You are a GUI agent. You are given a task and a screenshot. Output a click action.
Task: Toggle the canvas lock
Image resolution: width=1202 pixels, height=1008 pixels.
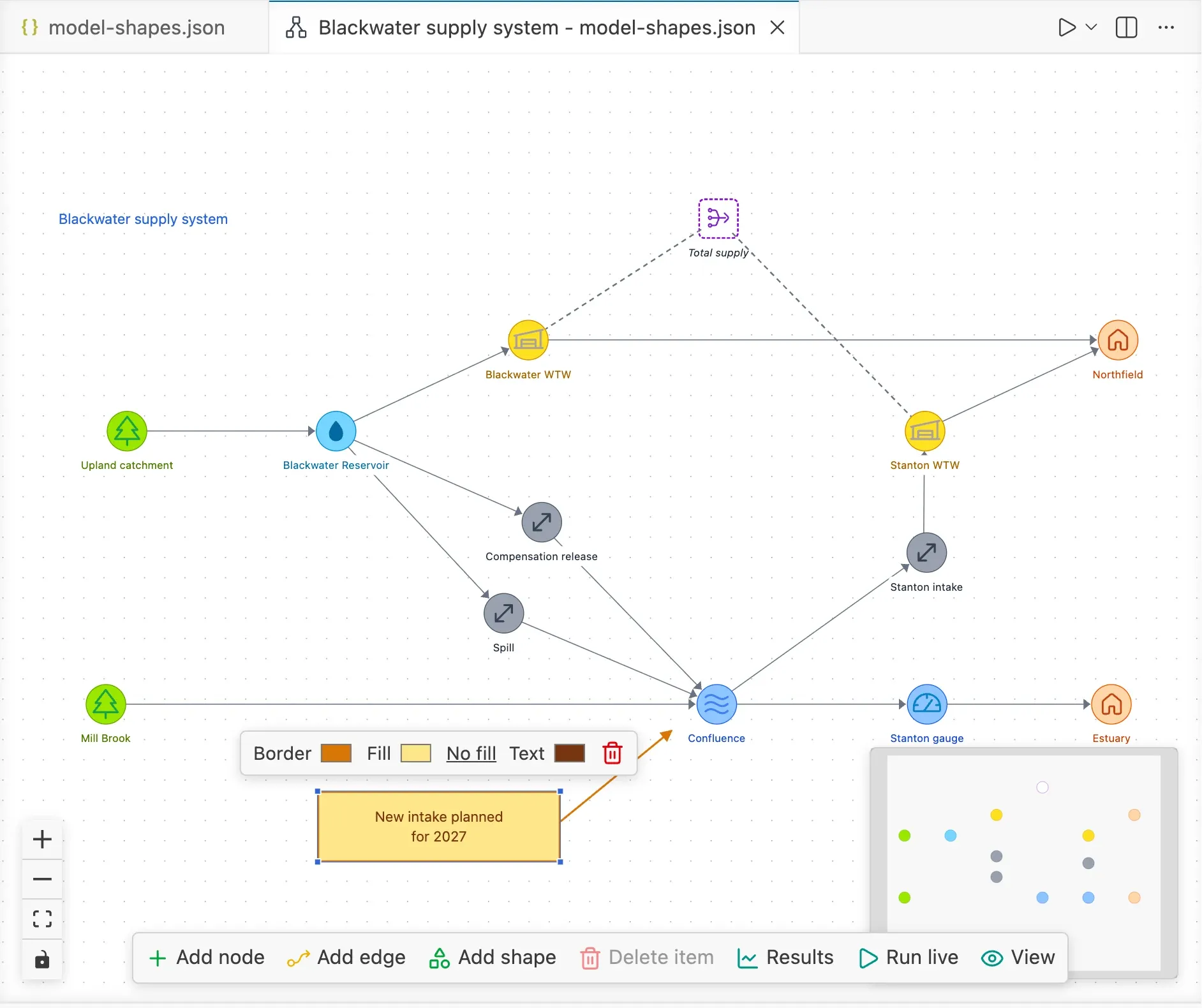tap(42, 960)
